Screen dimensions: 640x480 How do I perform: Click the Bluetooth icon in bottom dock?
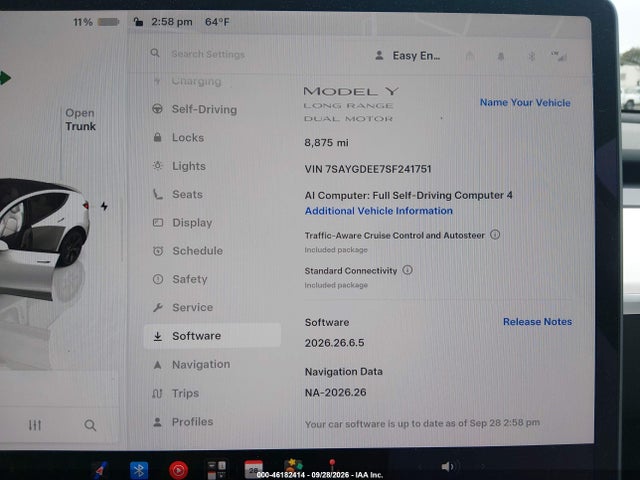[x=139, y=470]
